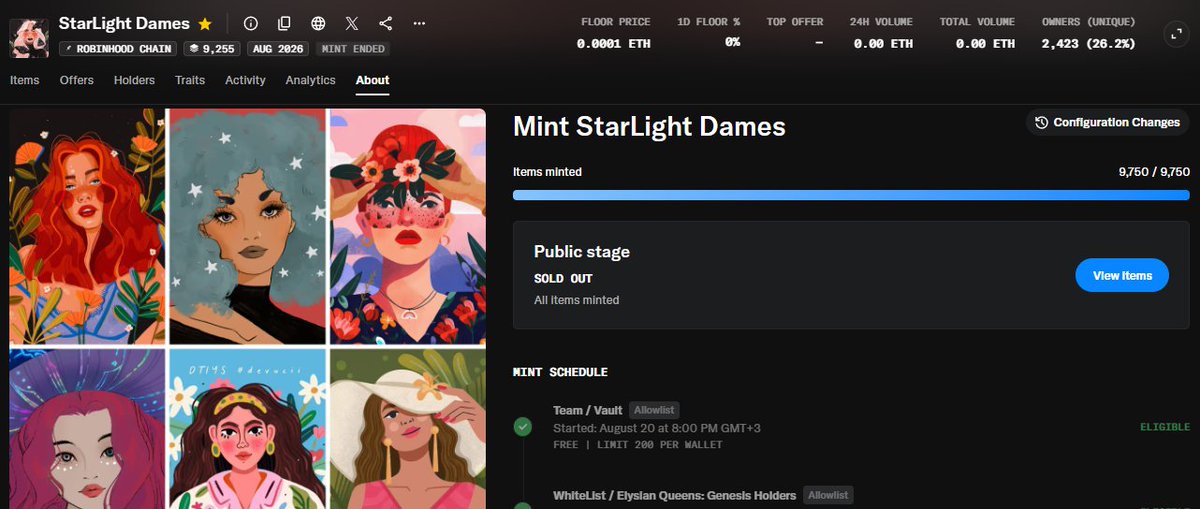Switch to the Items tab
Image resolution: width=1200 pixels, height=509 pixels.
coord(25,80)
